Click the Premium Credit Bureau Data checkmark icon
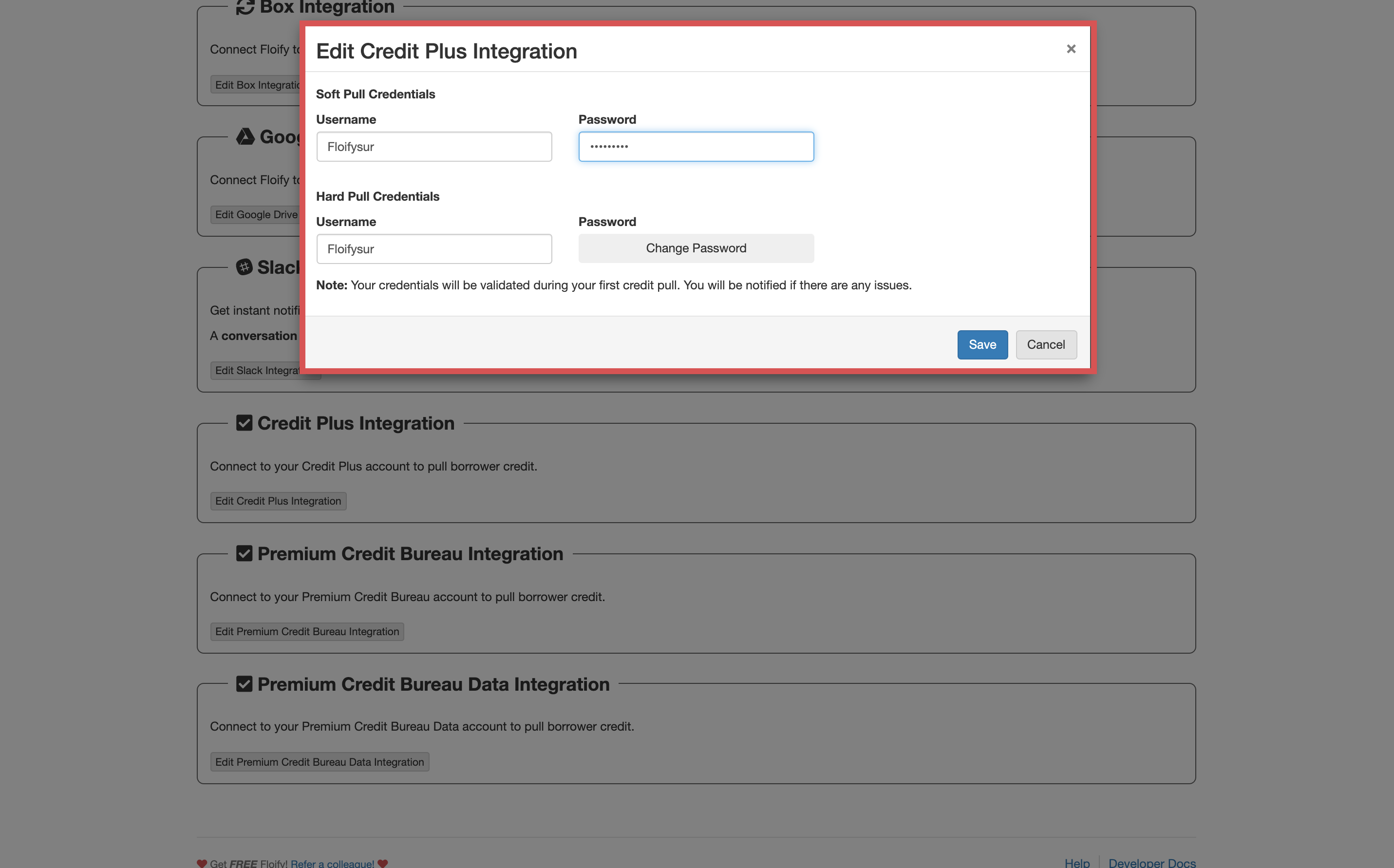 click(245, 684)
